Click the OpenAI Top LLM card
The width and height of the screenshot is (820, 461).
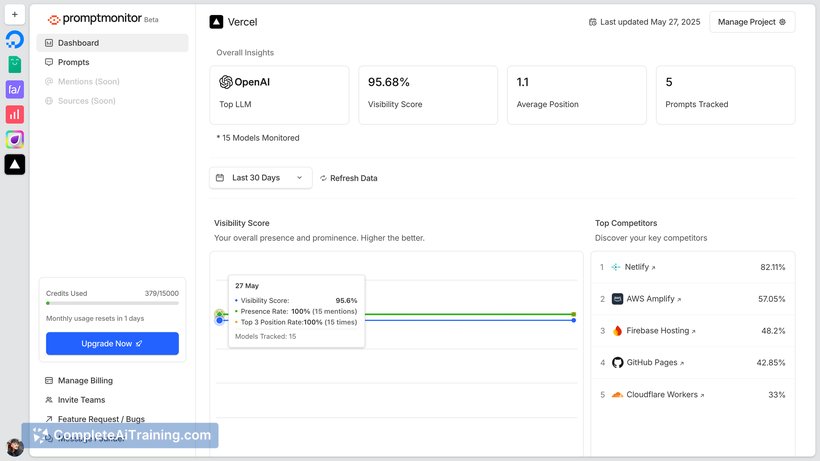pos(279,95)
